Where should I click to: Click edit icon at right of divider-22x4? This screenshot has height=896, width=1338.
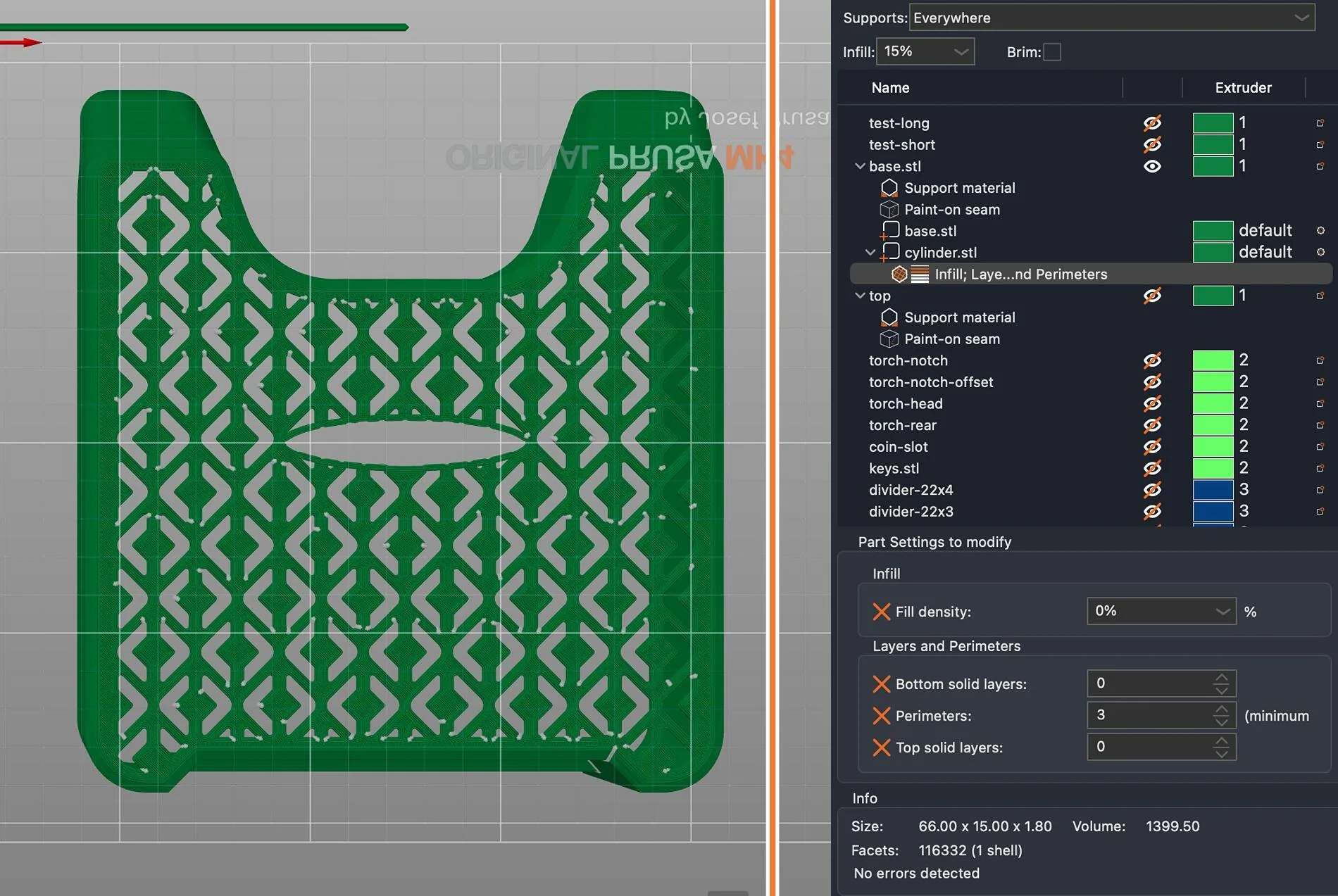[1320, 490]
